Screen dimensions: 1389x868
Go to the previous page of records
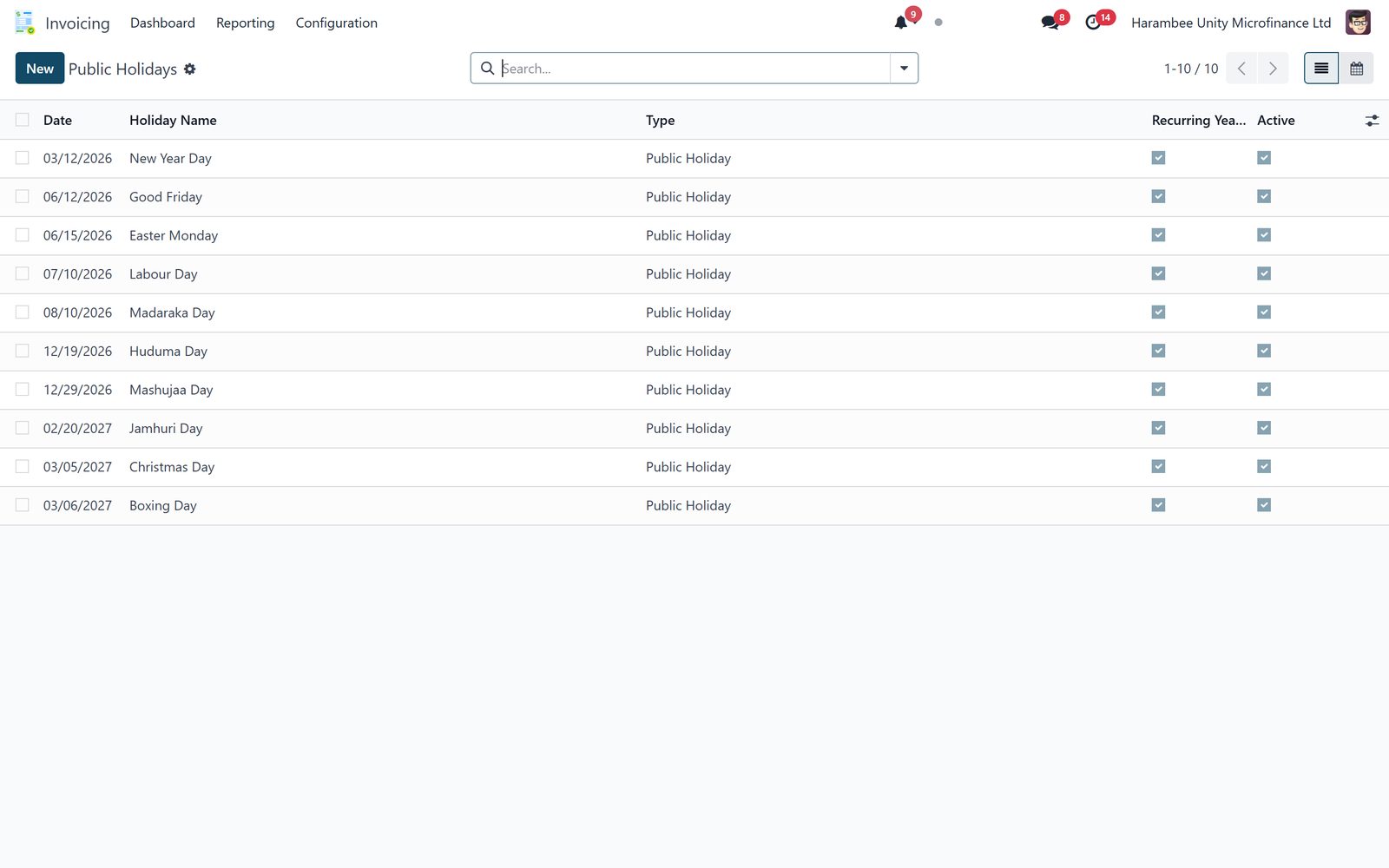(x=1241, y=69)
